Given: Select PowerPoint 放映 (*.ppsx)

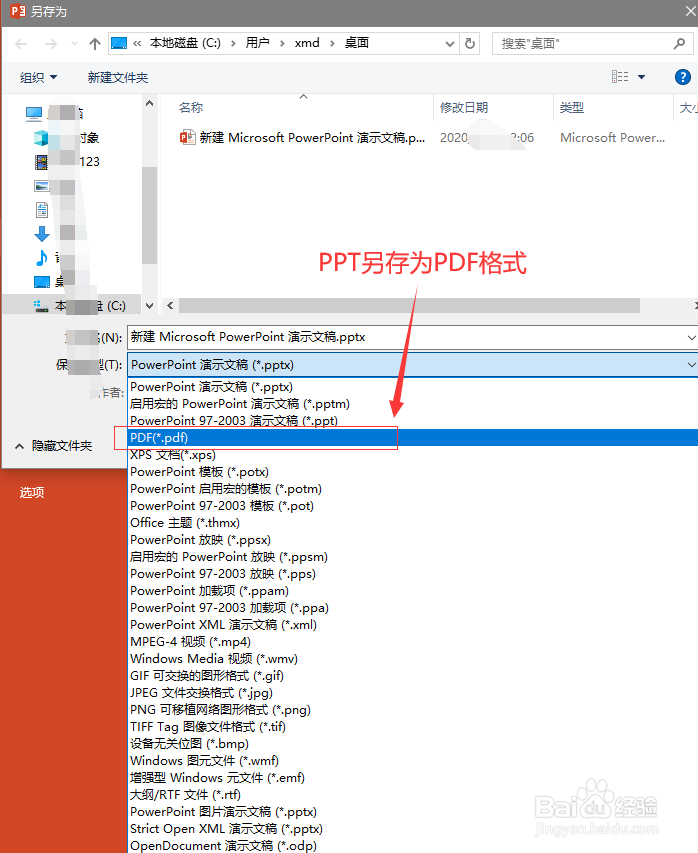Looking at the screenshot, I should click(x=413, y=540).
